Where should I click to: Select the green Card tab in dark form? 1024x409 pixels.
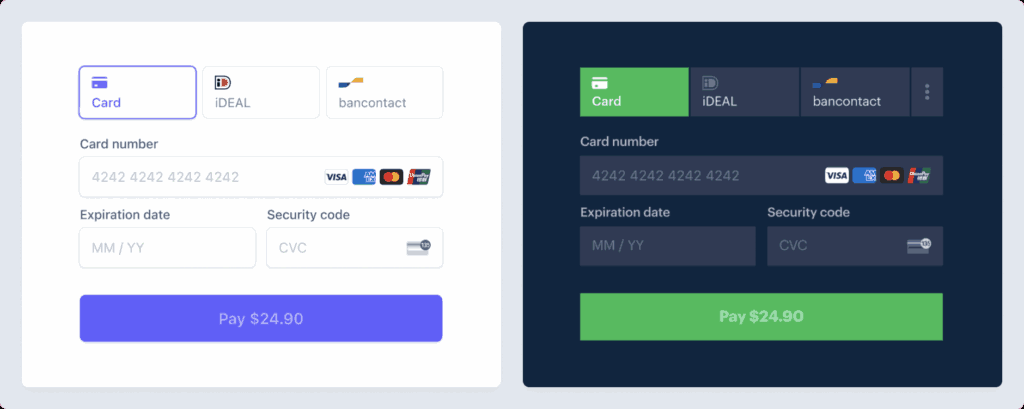pyautogui.click(x=634, y=92)
